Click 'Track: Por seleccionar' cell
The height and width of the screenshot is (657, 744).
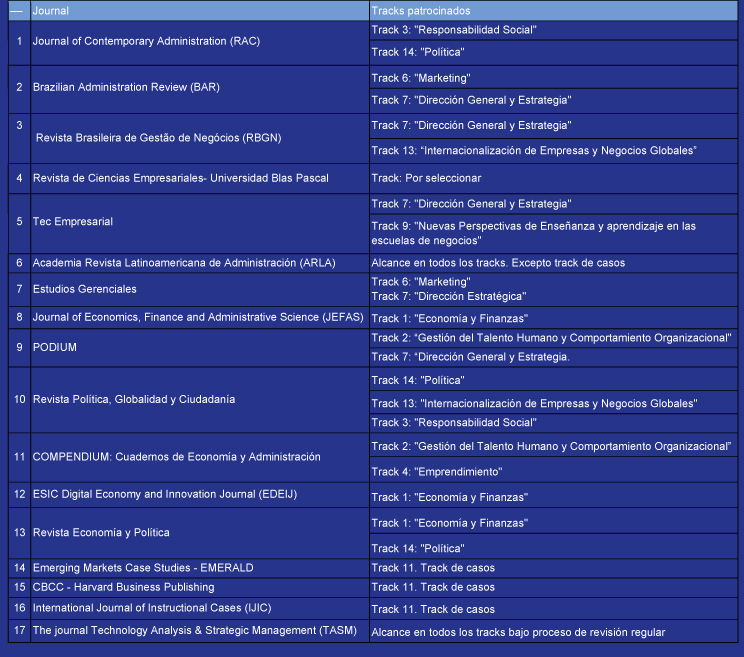coord(553,178)
